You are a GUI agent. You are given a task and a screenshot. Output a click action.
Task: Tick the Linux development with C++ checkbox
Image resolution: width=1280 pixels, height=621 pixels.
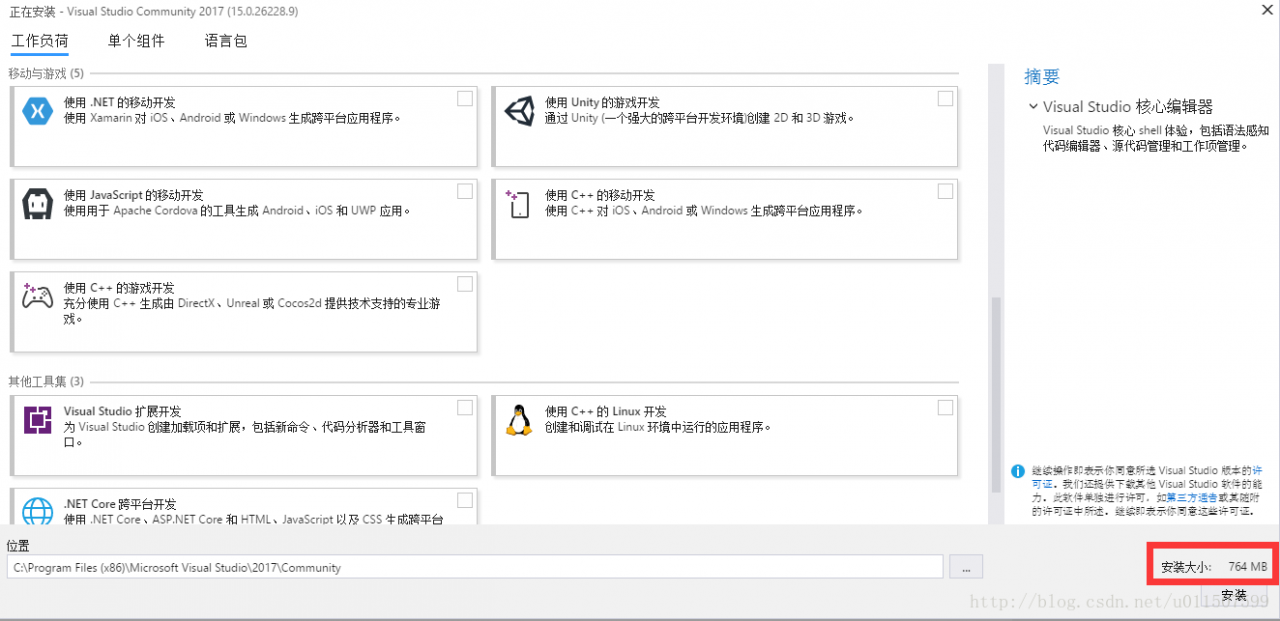(945, 408)
